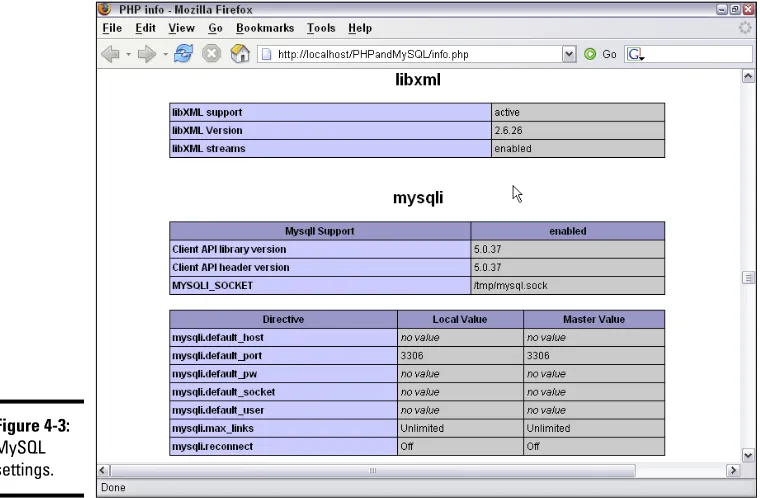The height and width of the screenshot is (498, 760).
Task: Click the MysqlI Support header cell
Action: coord(320,231)
